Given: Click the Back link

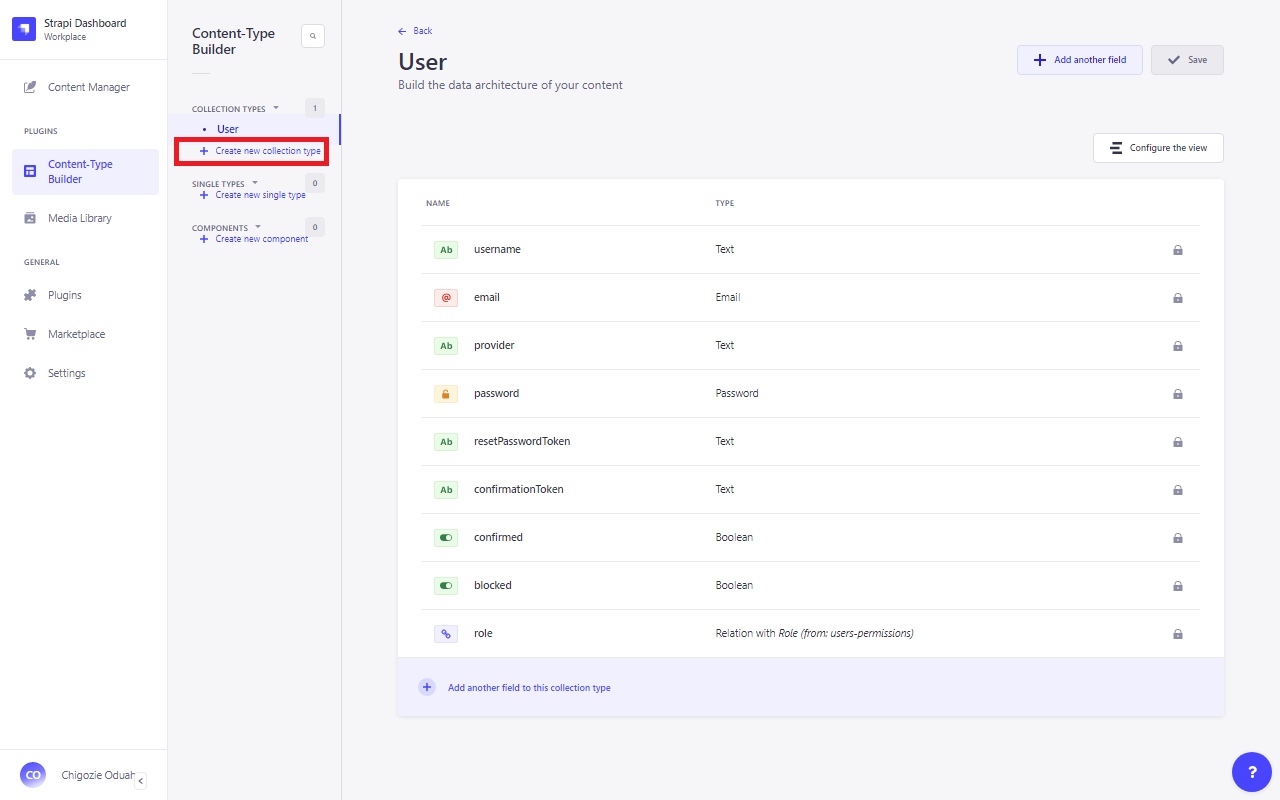Looking at the screenshot, I should pos(416,31).
